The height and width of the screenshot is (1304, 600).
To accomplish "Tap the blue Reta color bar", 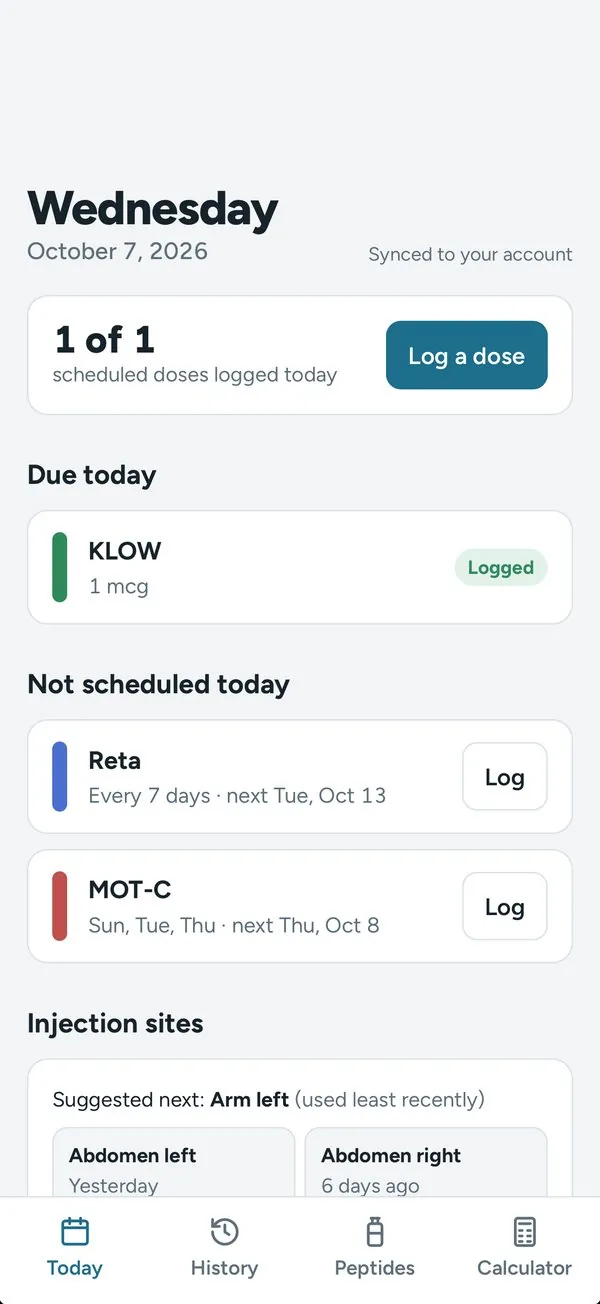I will pyautogui.click(x=60, y=776).
